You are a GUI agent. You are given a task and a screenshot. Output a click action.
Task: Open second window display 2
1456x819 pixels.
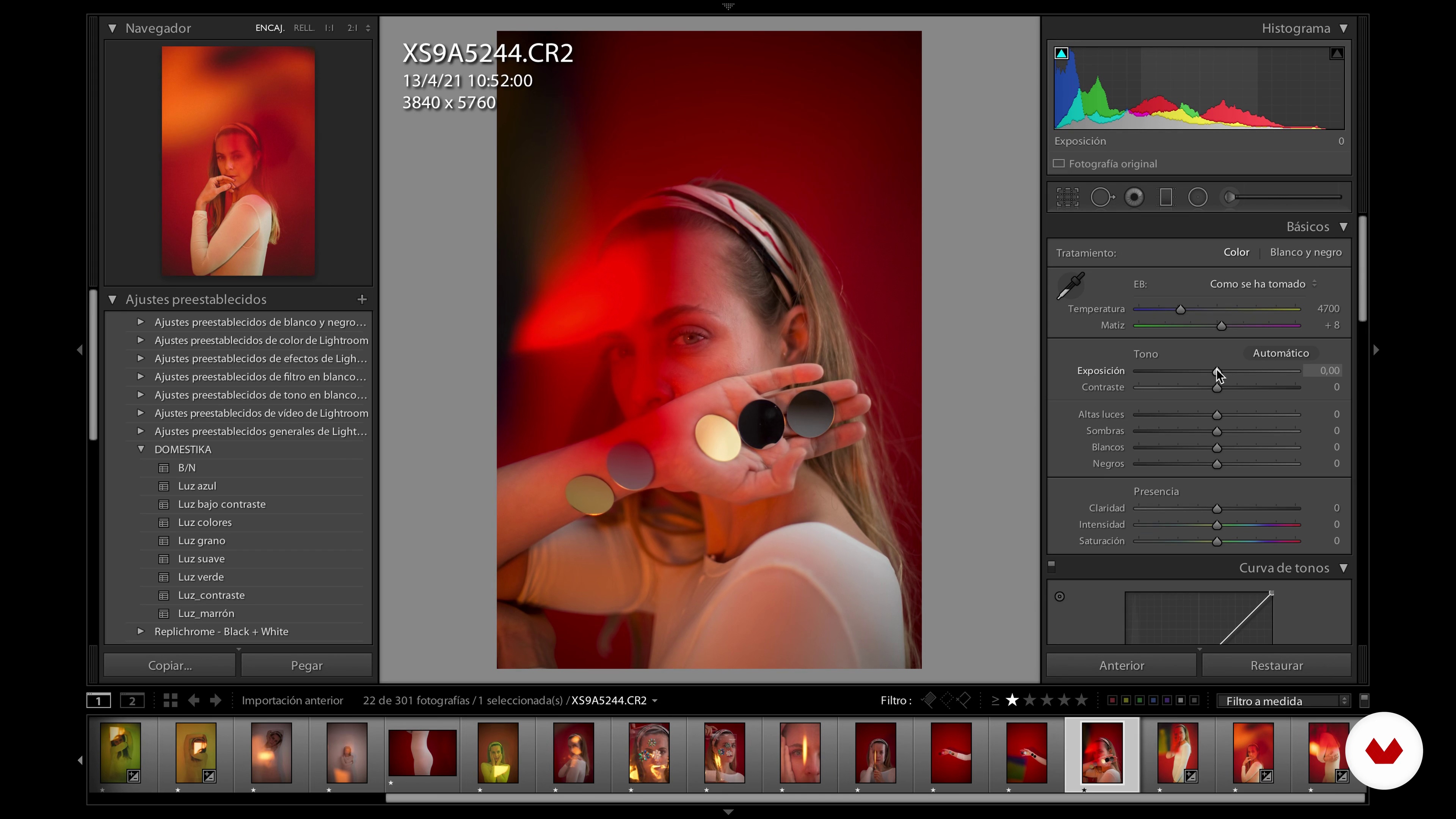(132, 701)
